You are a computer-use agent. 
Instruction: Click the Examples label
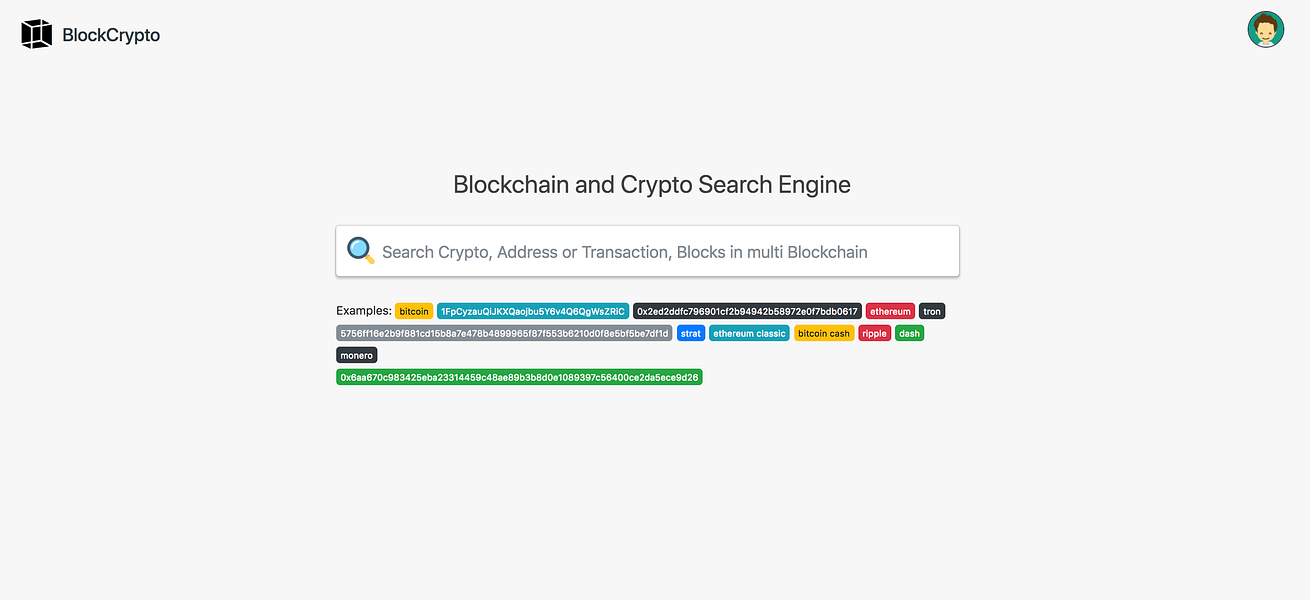362,310
